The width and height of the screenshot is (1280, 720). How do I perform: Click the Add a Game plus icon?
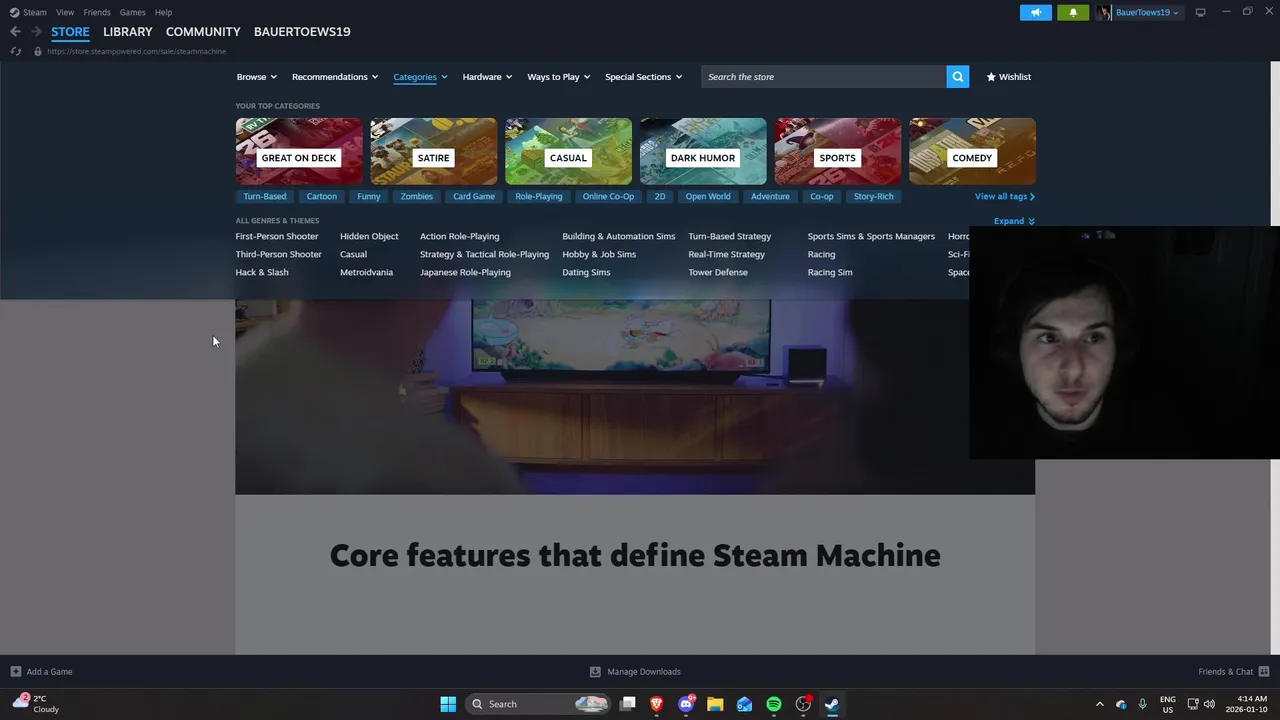pyautogui.click(x=15, y=672)
